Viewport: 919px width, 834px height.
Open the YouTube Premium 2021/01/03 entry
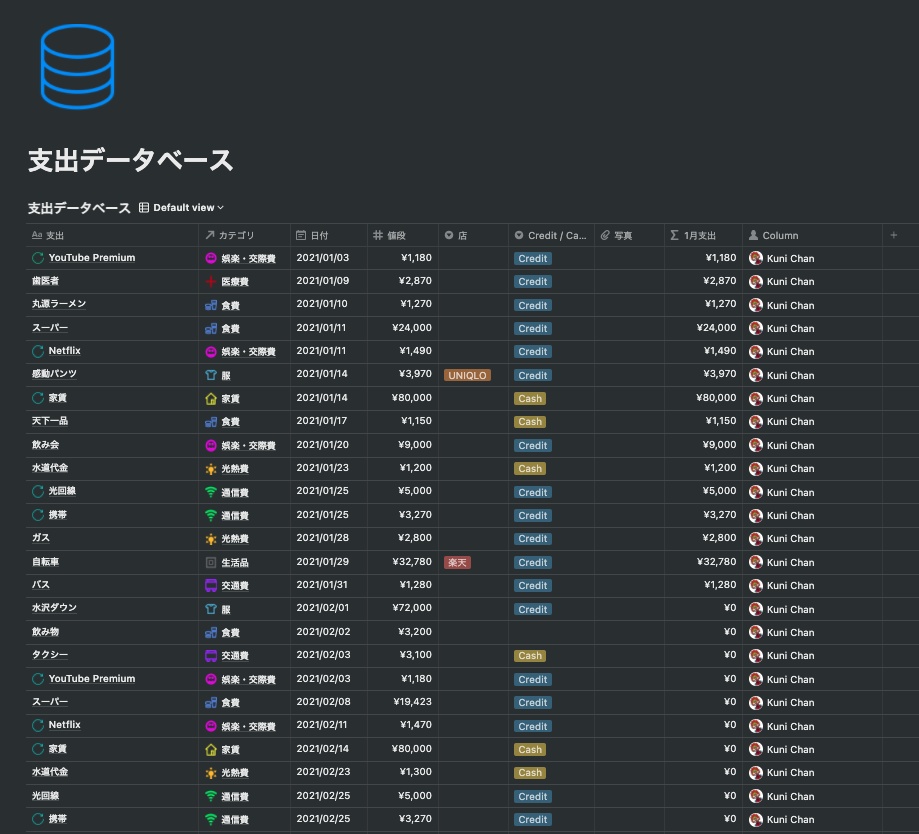tap(91, 257)
